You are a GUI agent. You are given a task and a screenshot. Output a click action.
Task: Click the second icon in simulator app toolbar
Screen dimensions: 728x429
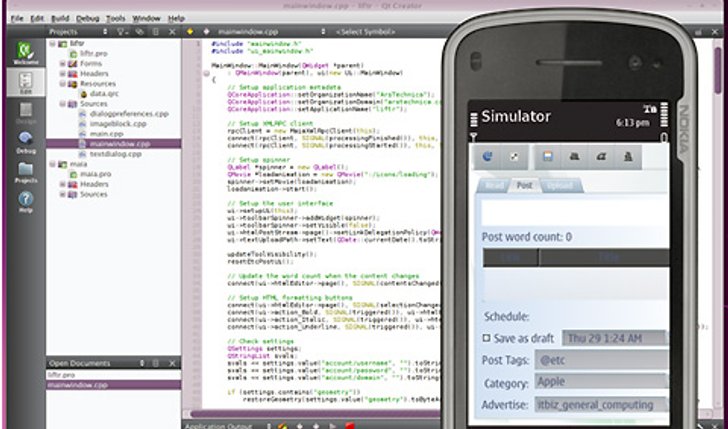tap(514, 157)
